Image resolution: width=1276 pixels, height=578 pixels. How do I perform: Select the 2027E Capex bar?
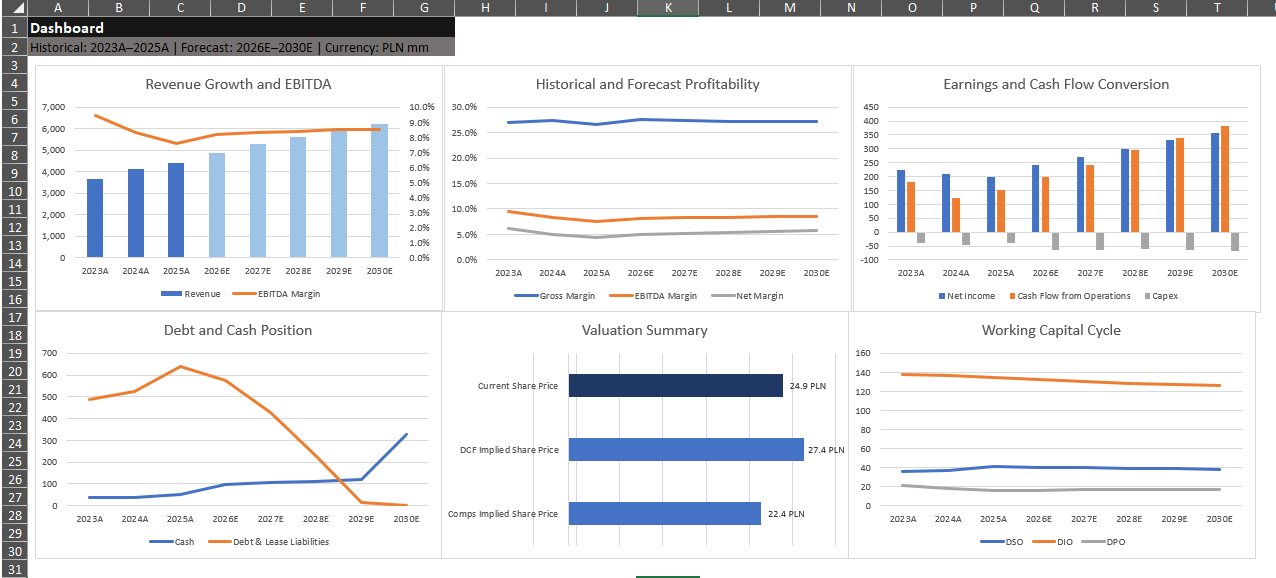(1100, 241)
